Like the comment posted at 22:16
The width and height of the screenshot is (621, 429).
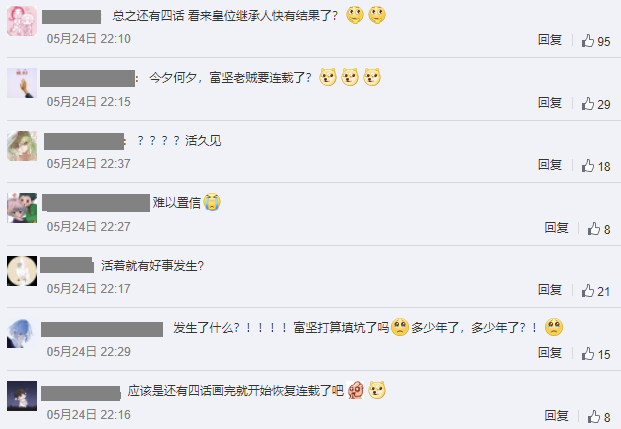[x=598, y=416]
